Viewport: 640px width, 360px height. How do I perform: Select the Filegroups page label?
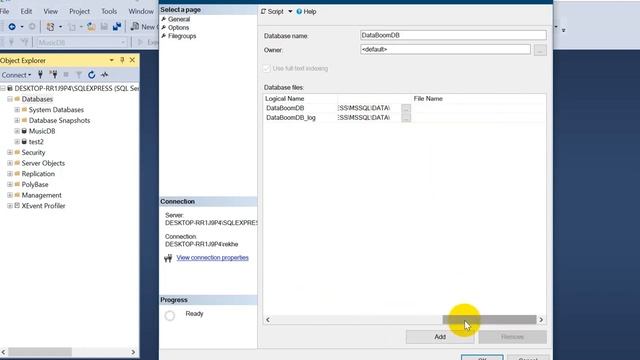click(x=182, y=36)
